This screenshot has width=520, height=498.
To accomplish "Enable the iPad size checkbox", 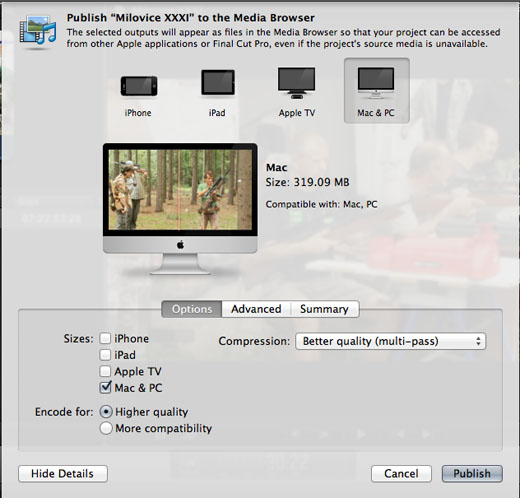I will tap(105, 355).
